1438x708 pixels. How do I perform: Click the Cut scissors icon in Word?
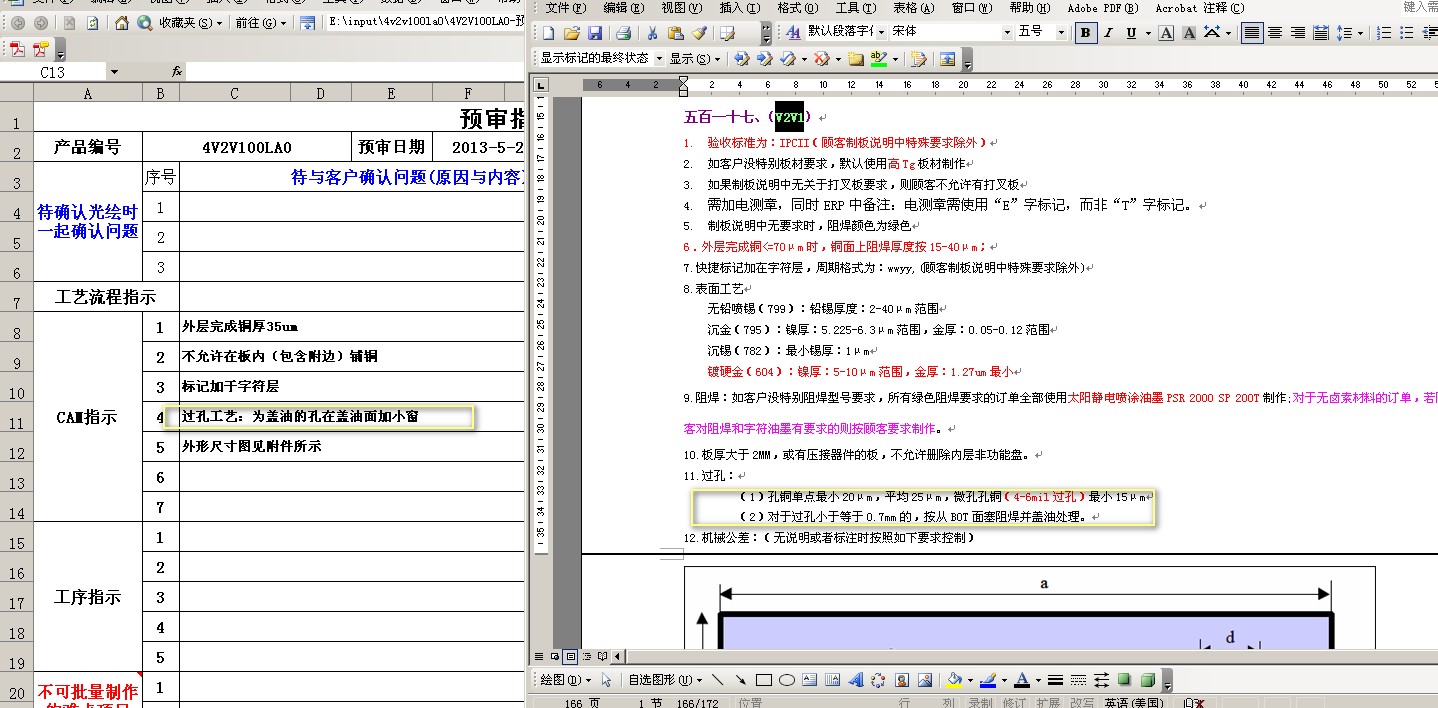point(652,33)
